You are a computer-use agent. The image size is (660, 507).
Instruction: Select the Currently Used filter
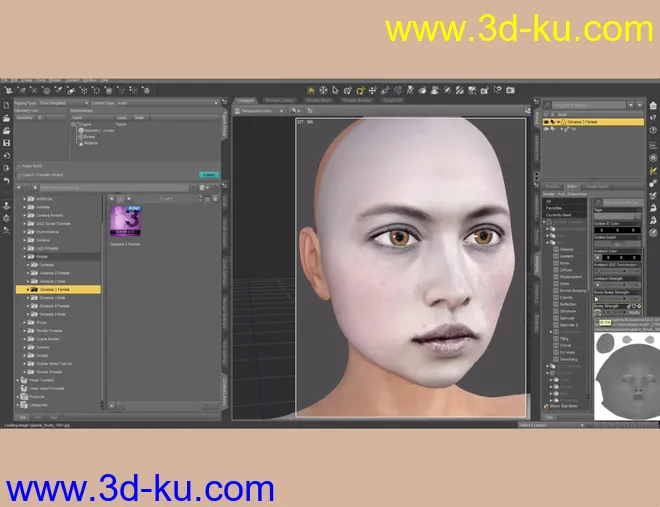(x=564, y=215)
